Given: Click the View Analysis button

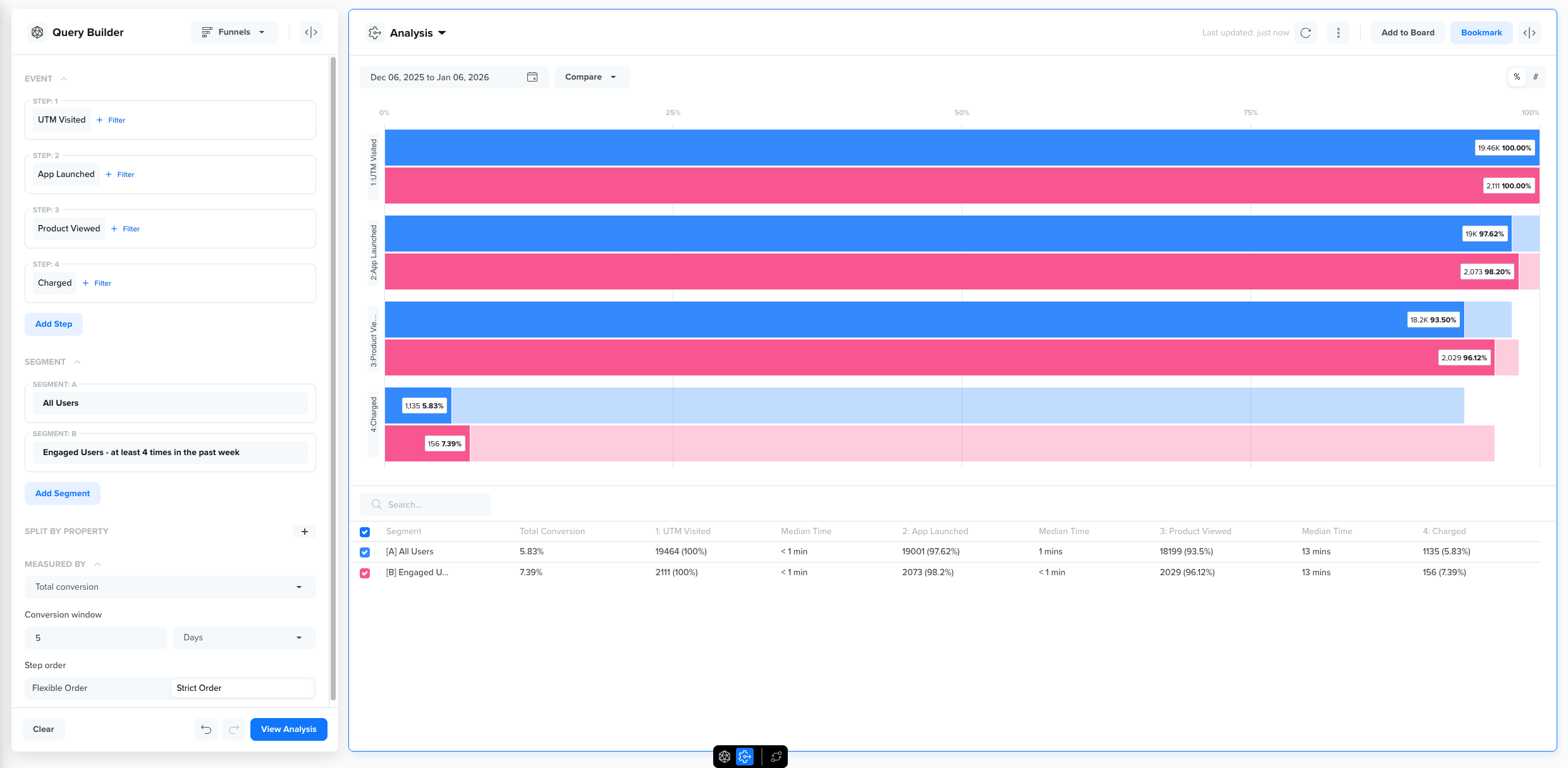Looking at the screenshot, I should click(x=288, y=729).
